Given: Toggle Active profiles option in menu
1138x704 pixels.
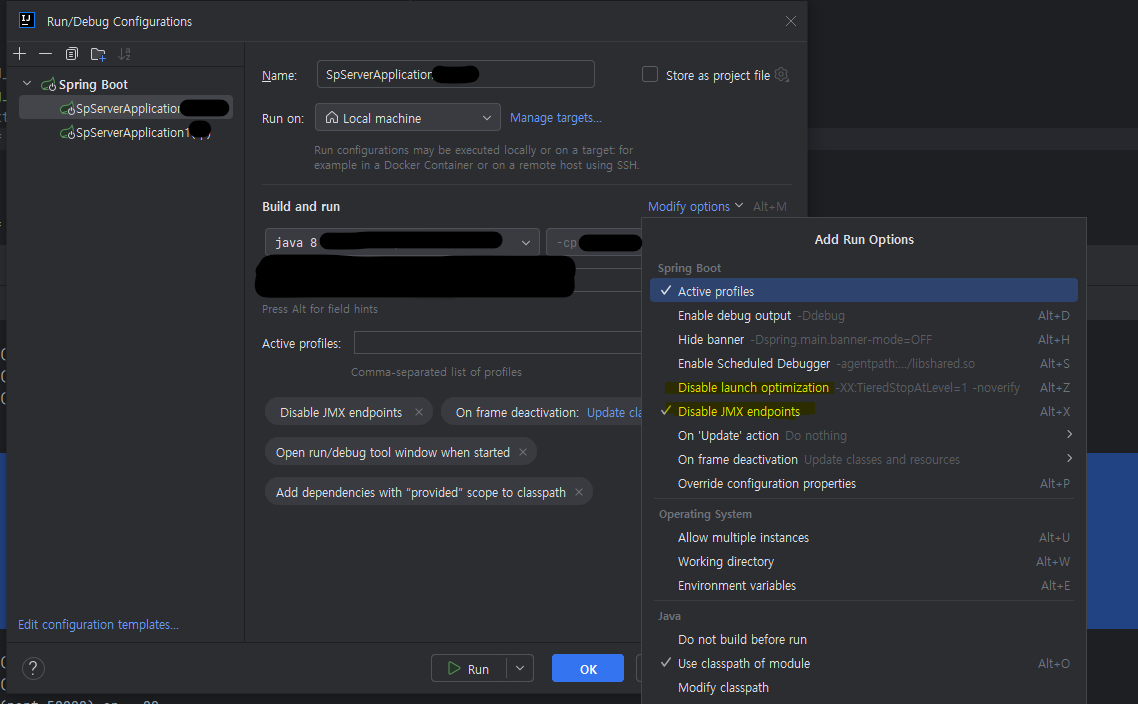Looking at the screenshot, I should coord(864,291).
